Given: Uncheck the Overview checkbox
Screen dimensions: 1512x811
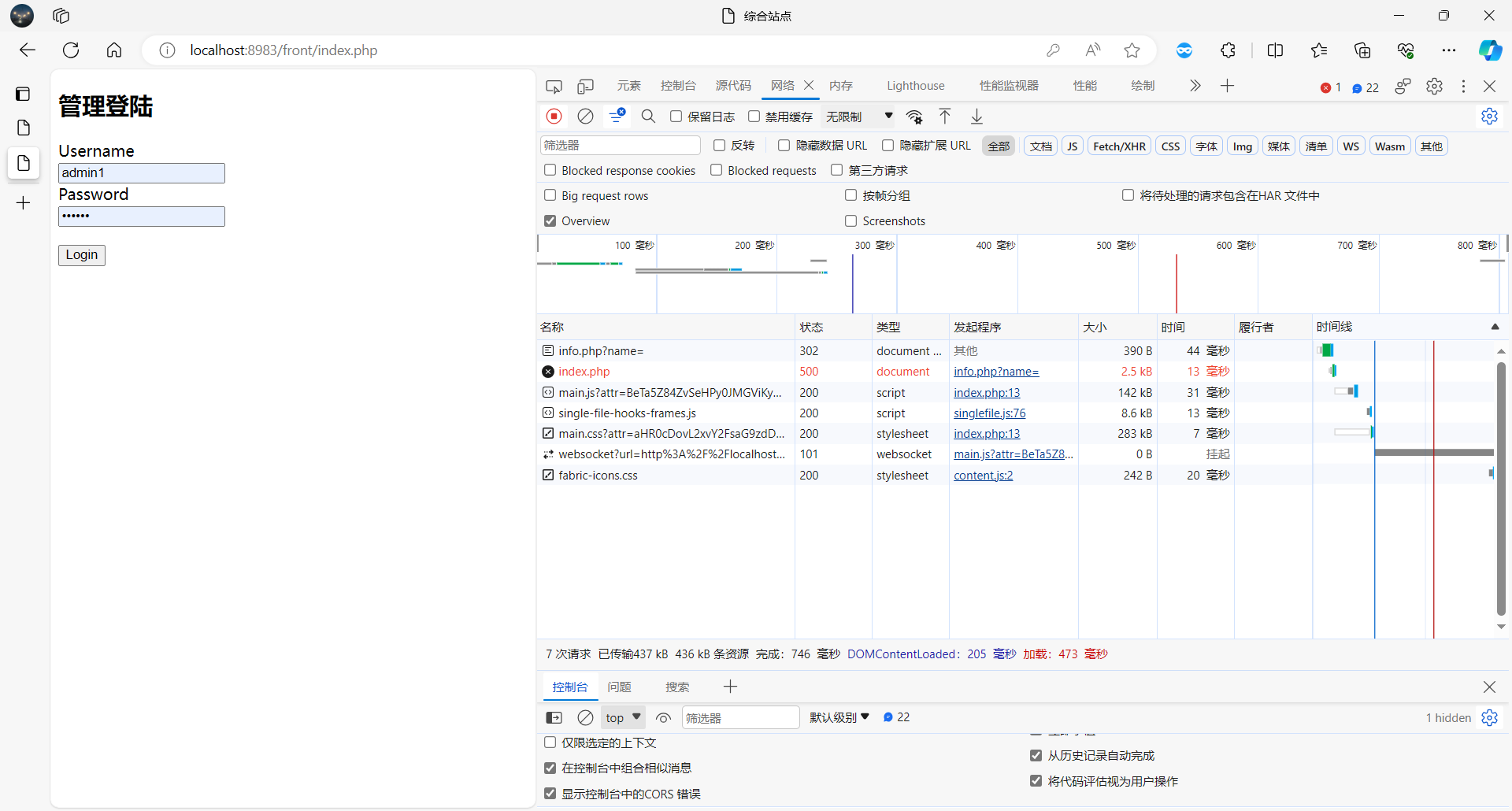Looking at the screenshot, I should pos(550,221).
